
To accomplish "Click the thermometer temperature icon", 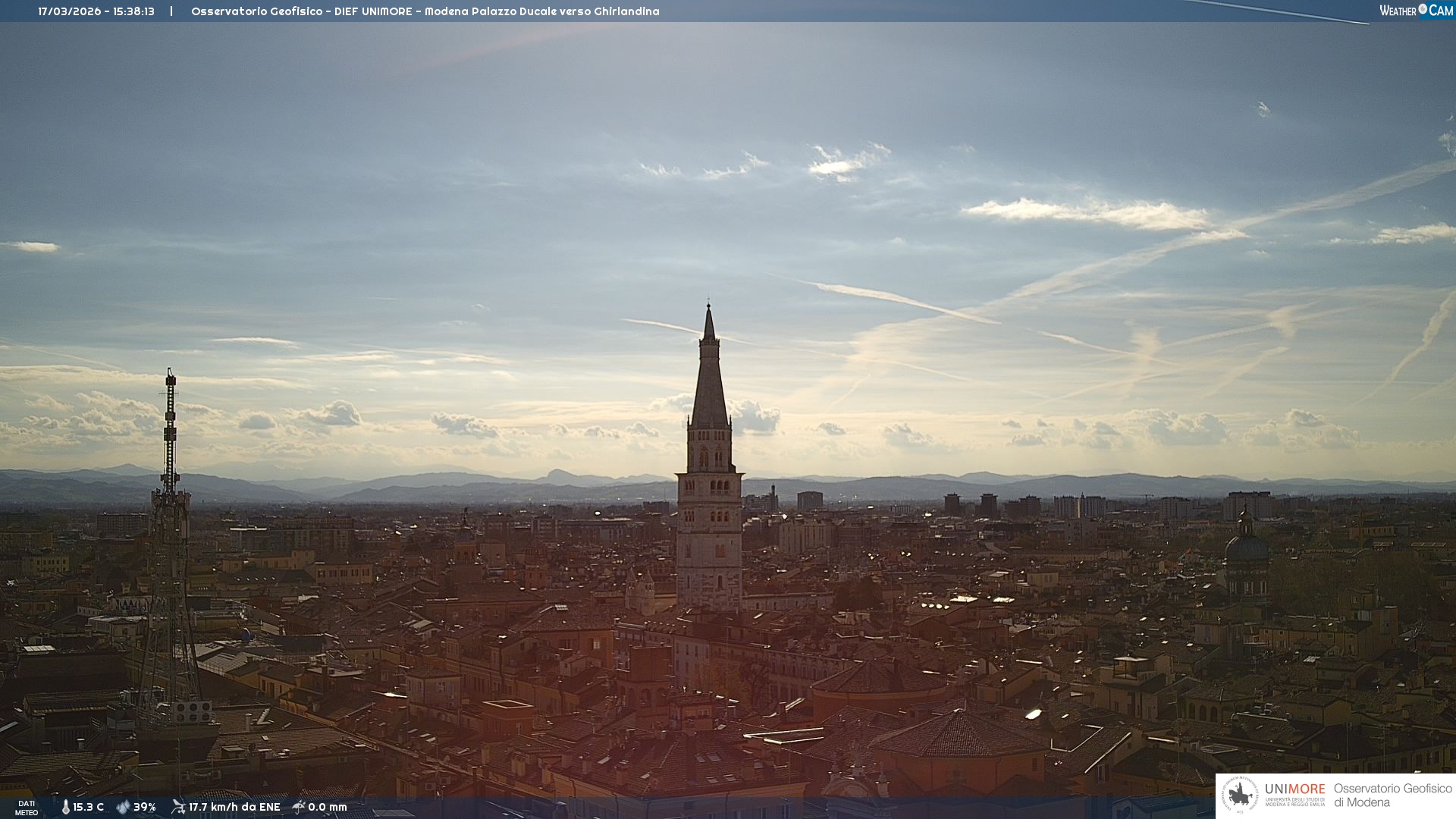I will point(65,807).
